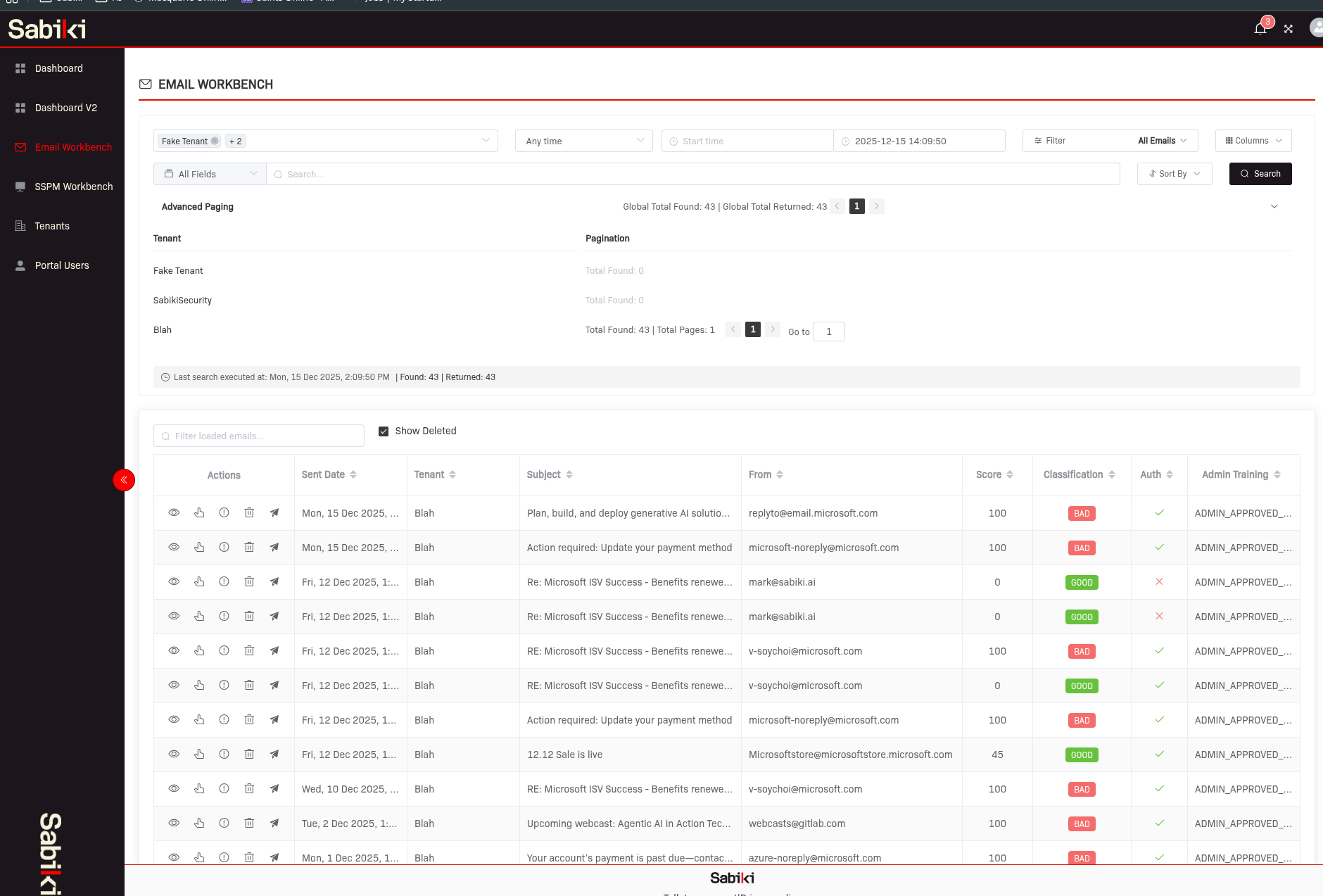Collapse sidebar with red chevron button
This screenshot has width=1323, height=896.
click(x=124, y=480)
